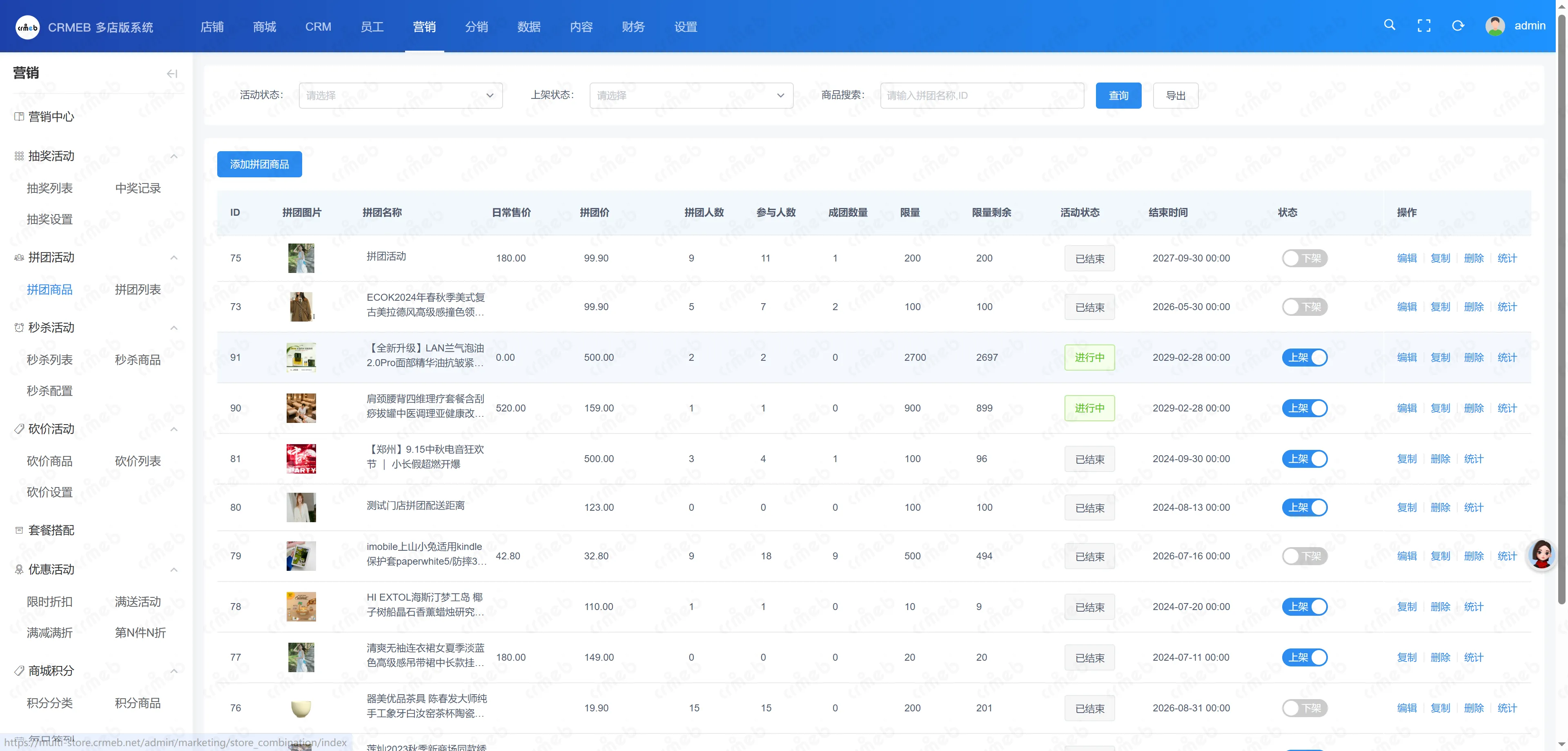Click 添加拼团商品 button
This screenshot has height=751, width=1568.
[x=259, y=164]
